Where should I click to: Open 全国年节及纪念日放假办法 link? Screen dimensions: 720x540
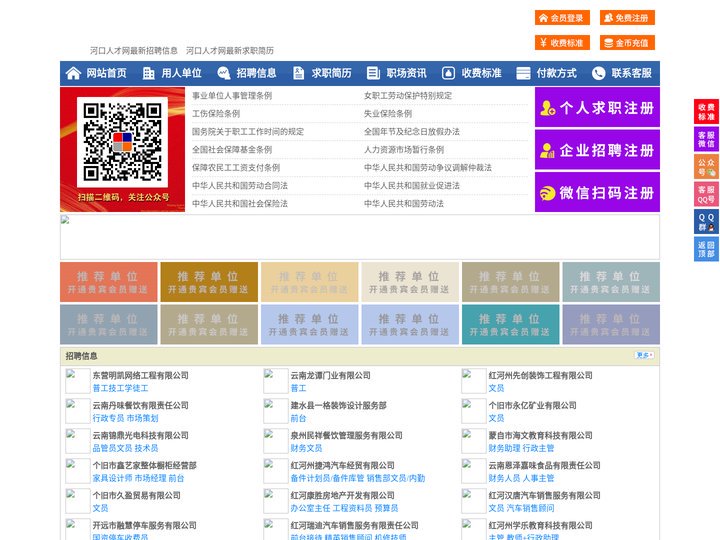click(411, 131)
